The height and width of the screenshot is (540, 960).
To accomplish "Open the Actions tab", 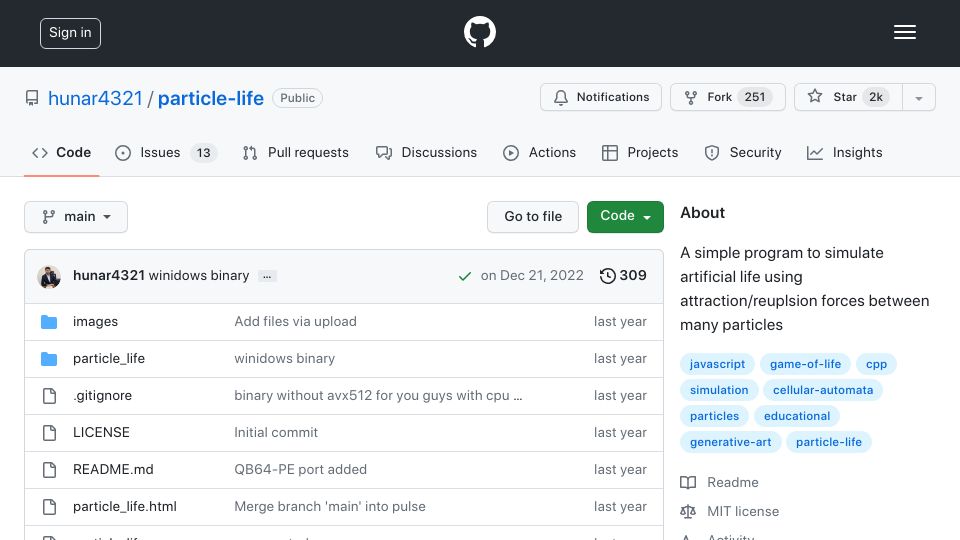I will pyautogui.click(x=539, y=152).
